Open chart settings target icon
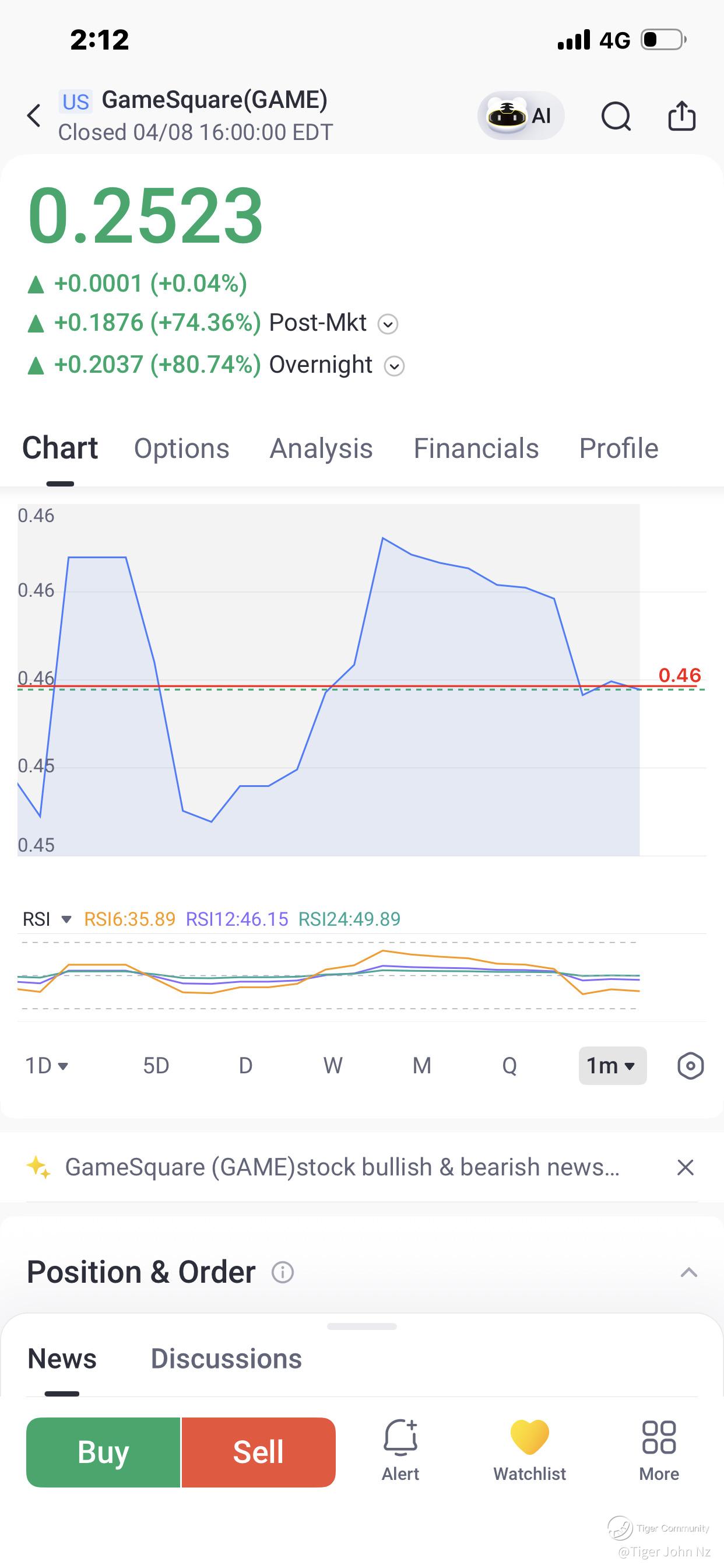The image size is (724, 1568). click(690, 1066)
